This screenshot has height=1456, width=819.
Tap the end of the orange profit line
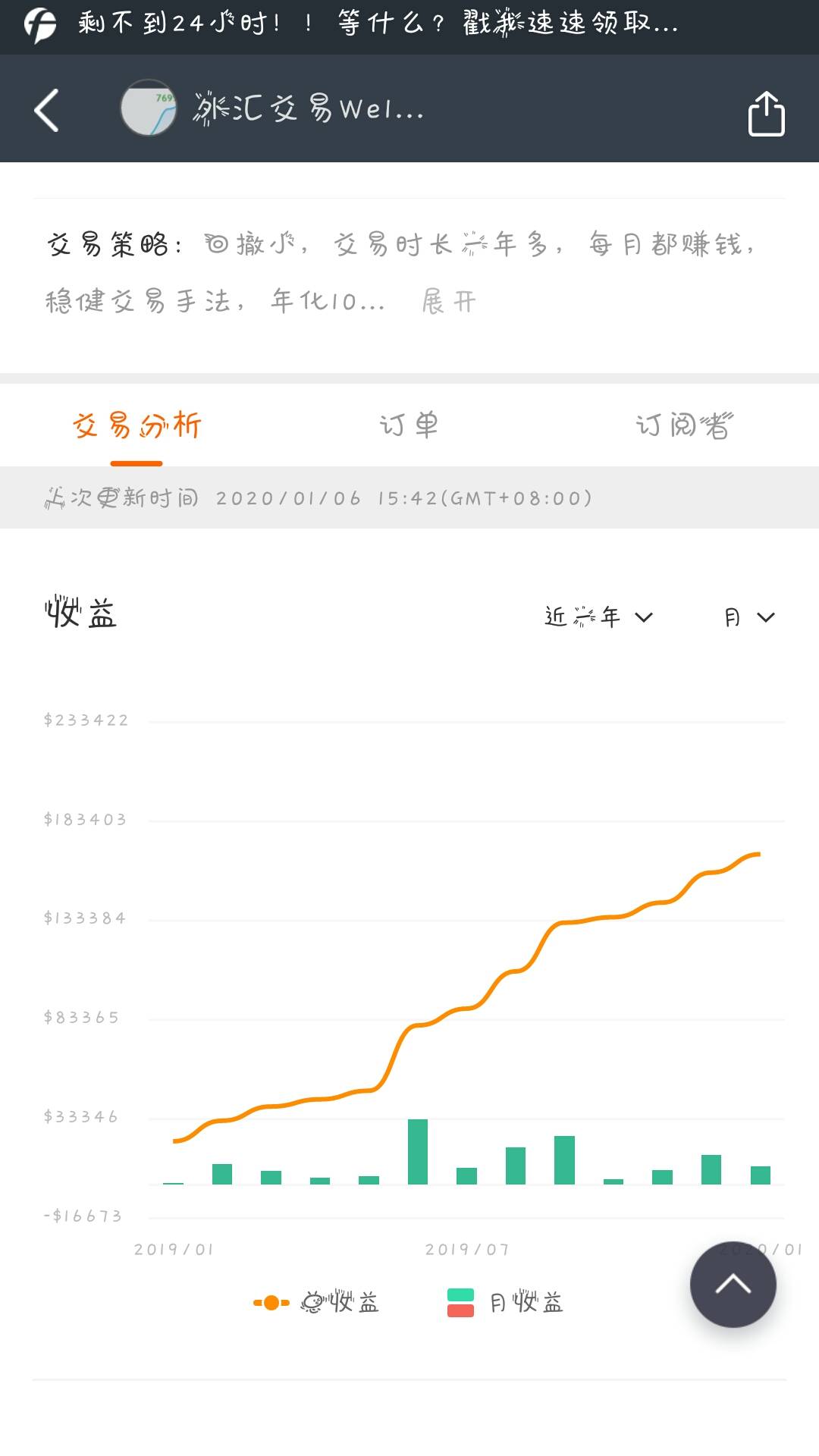coord(758,855)
